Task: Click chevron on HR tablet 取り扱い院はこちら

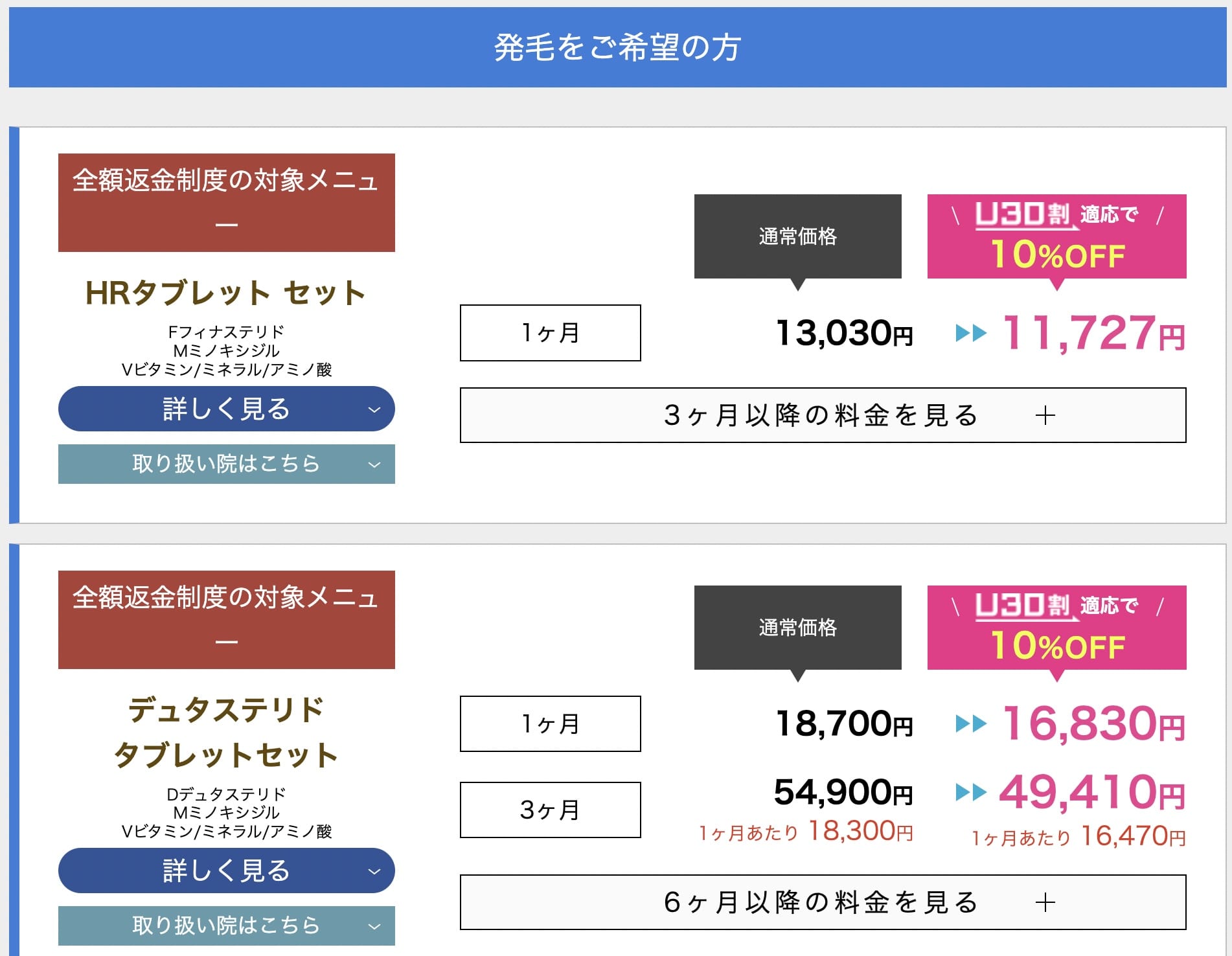Action: point(374,464)
